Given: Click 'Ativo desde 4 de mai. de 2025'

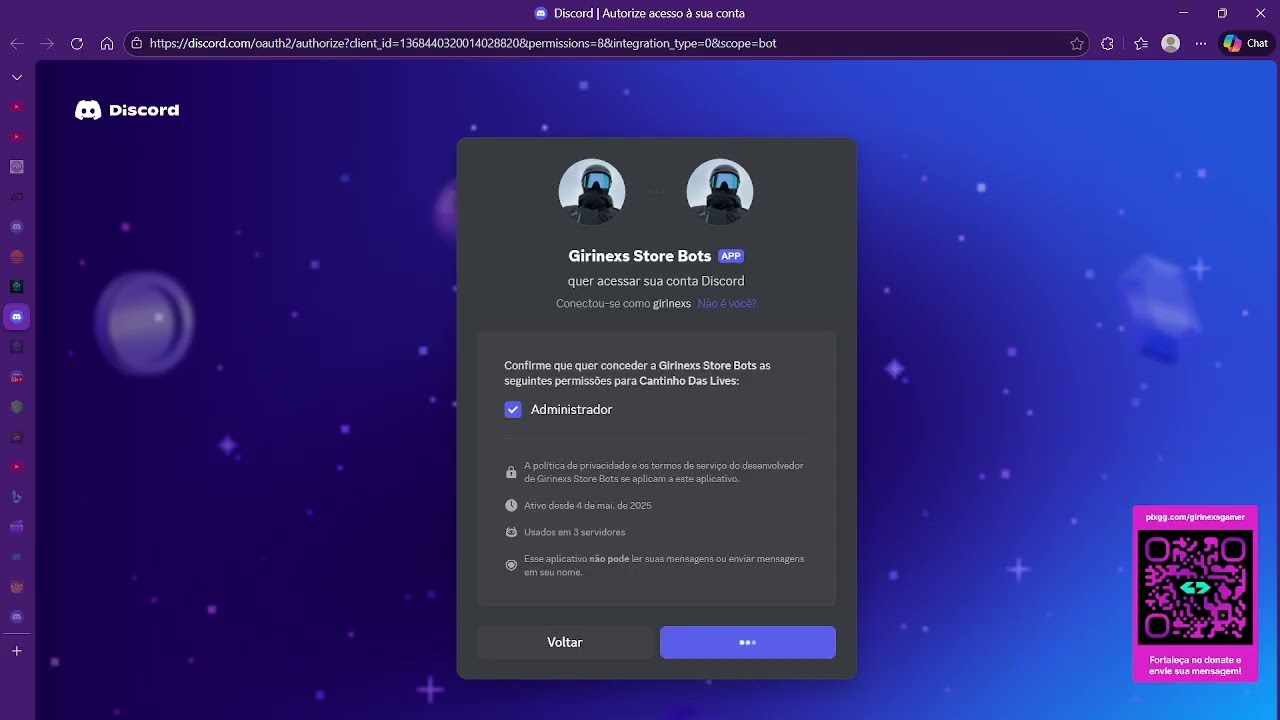Looking at the screenshot, I should click(588, 506).
